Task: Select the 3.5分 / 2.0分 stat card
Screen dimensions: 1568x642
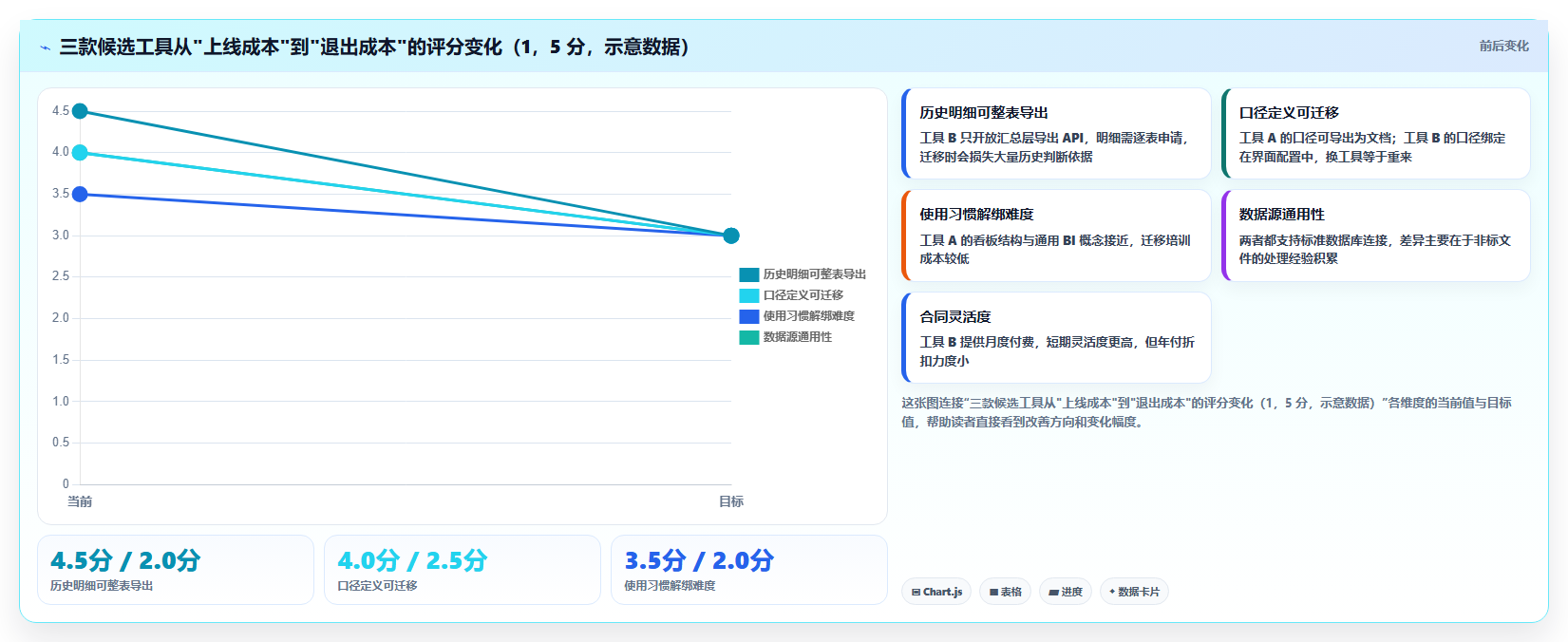Action: [x=749, y=570]
